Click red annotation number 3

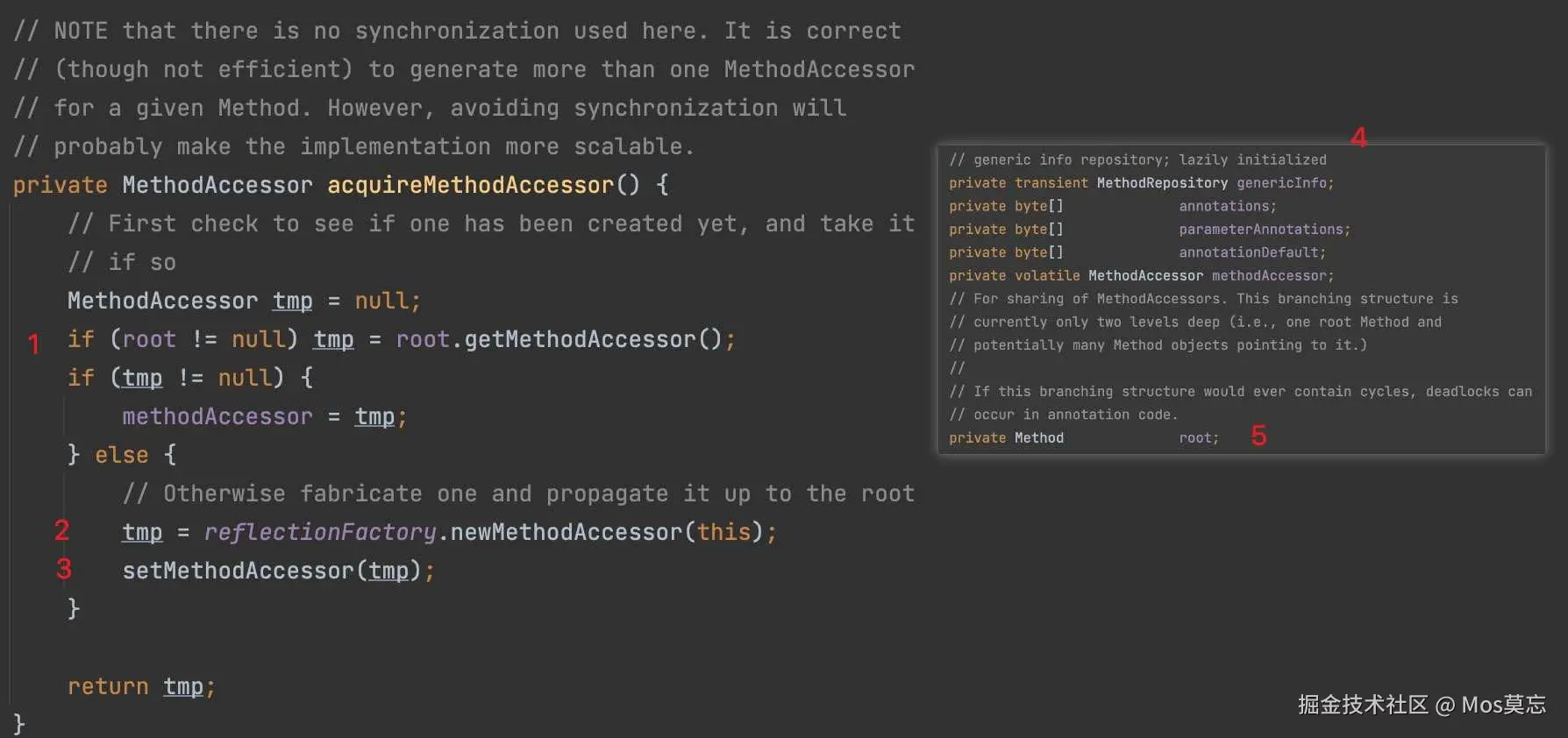[63, 569]
